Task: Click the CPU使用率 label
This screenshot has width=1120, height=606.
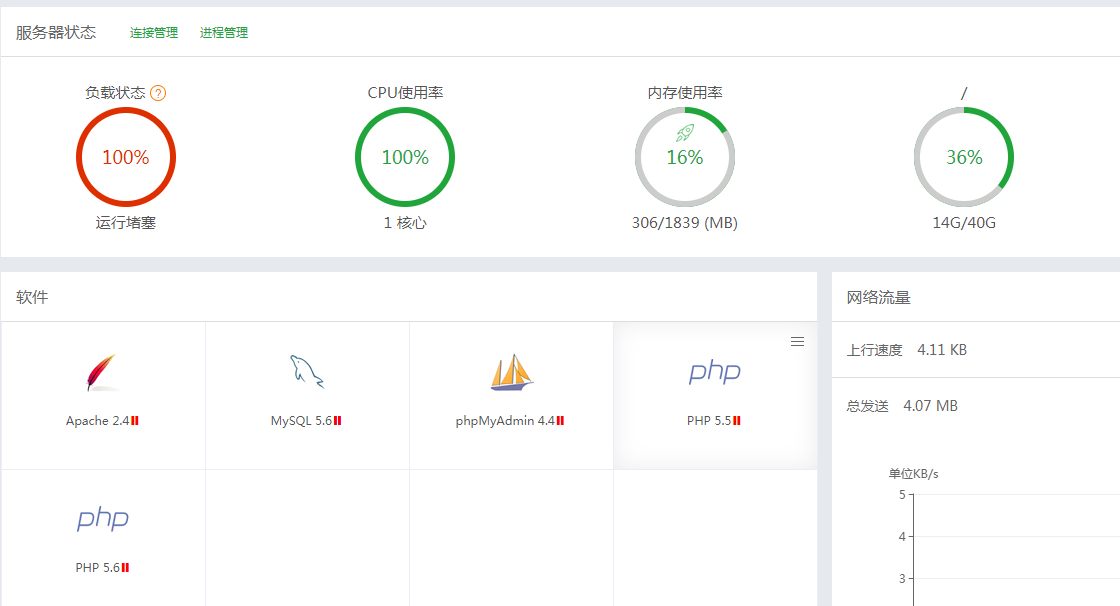Action: coord(405,93)
